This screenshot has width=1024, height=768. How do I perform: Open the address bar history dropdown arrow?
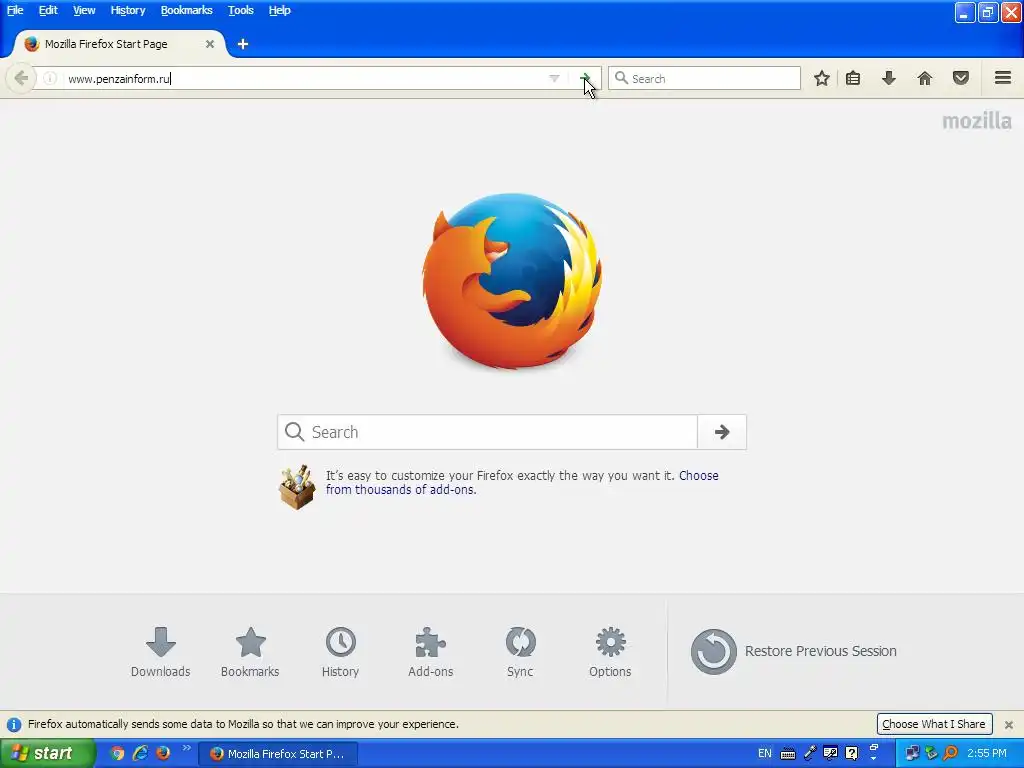[x=554, y=78]
